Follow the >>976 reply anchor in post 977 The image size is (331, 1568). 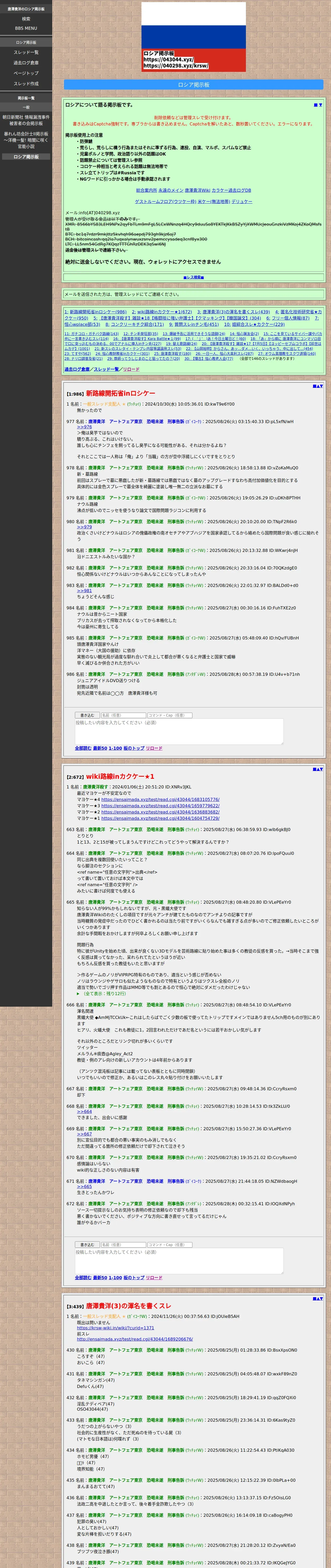(84, 427)
